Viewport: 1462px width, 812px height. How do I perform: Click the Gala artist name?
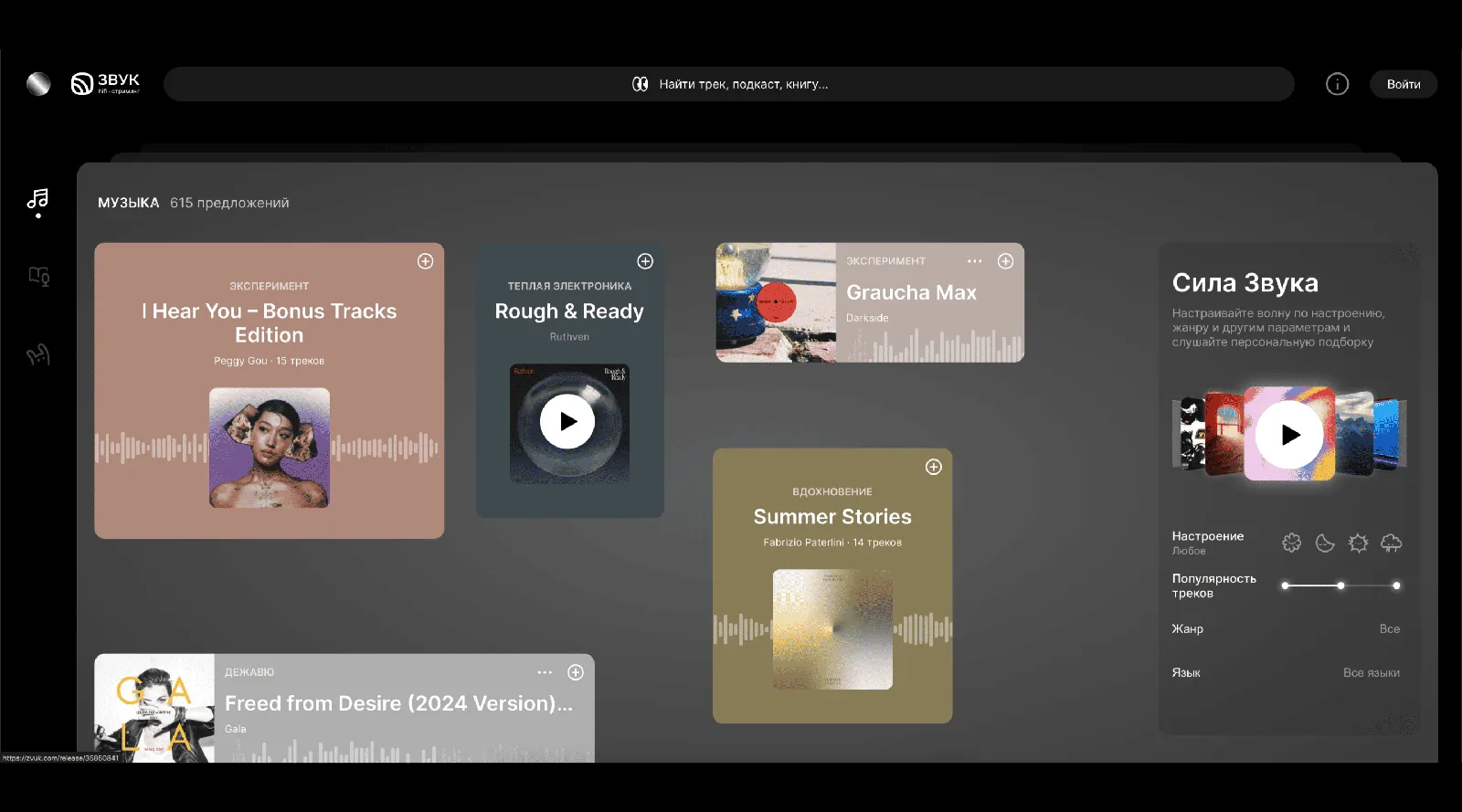(x=236, y=729)
